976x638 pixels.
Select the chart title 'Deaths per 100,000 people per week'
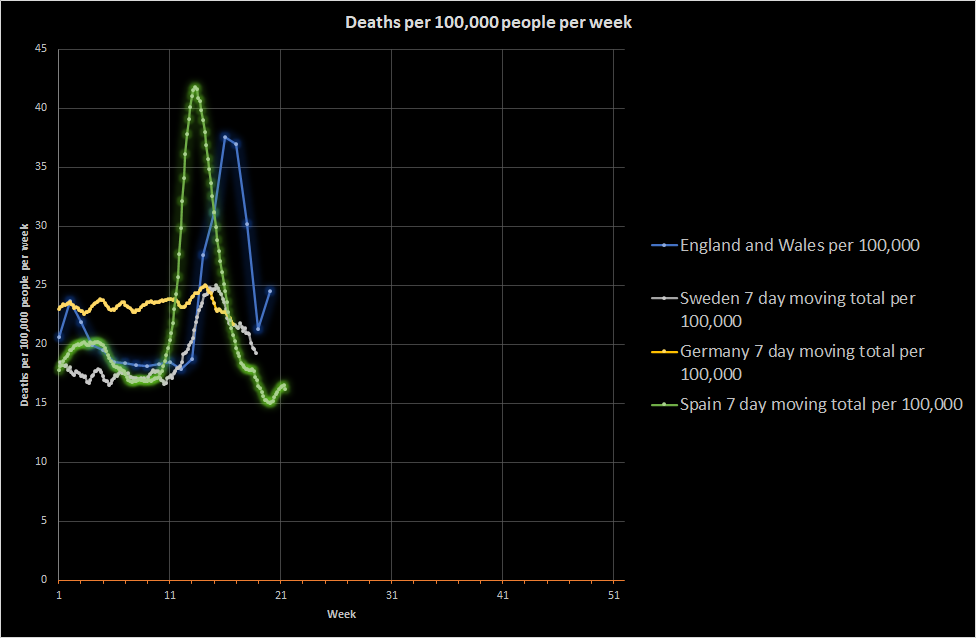(489, 22)
